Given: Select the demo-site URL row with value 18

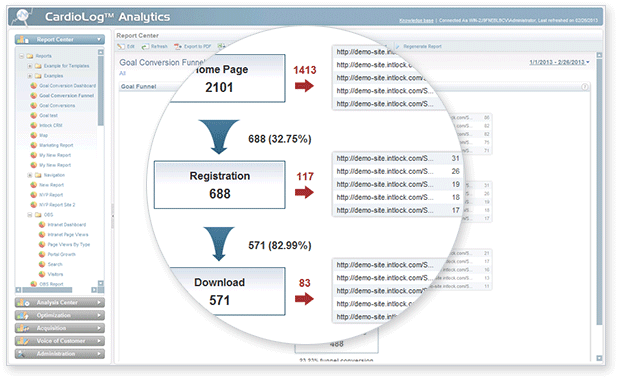Looking at the screenshot, I should click(398, 197).
